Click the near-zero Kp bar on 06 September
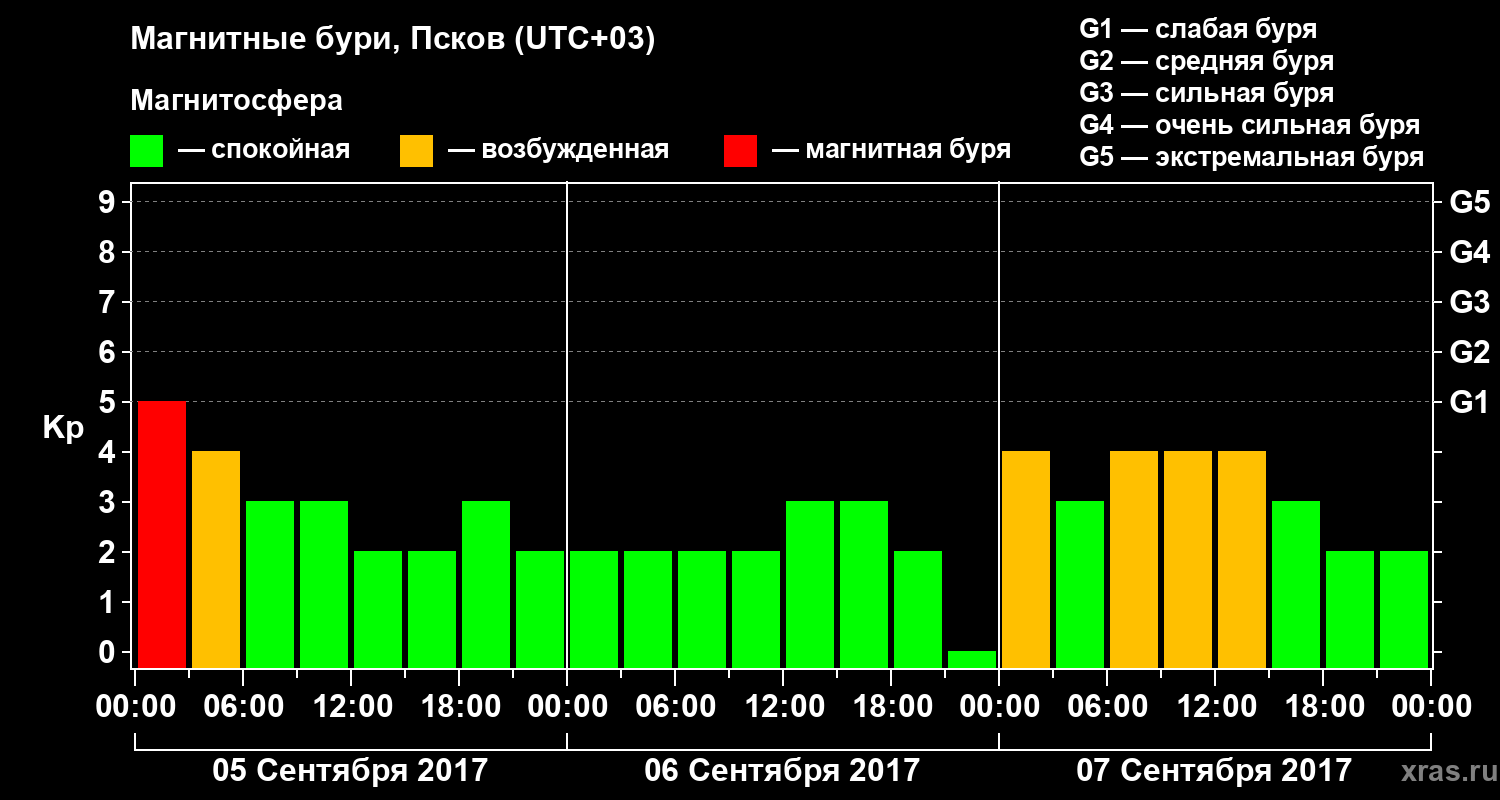 click(972, 659)
